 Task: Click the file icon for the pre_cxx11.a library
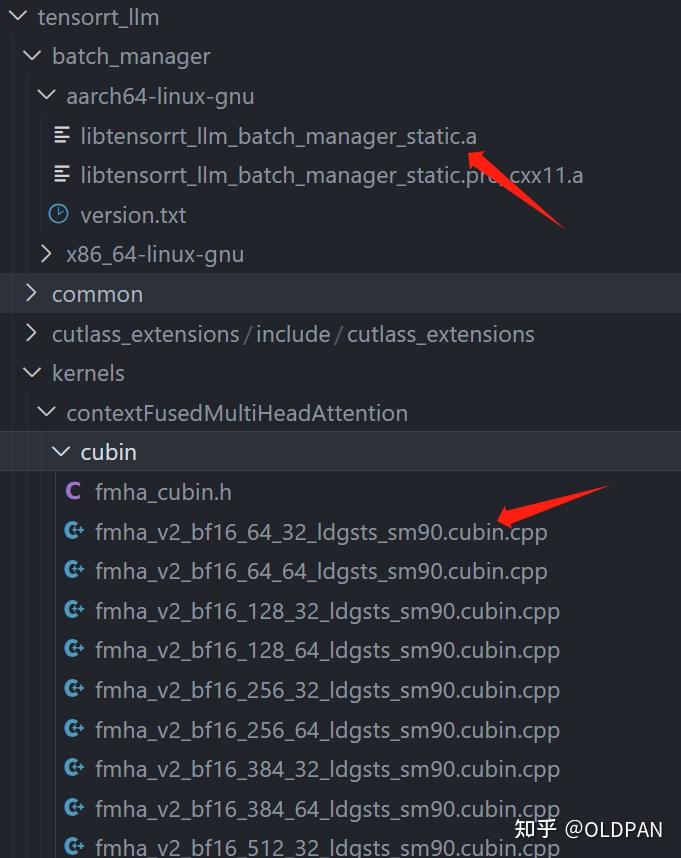coord(62,175)
